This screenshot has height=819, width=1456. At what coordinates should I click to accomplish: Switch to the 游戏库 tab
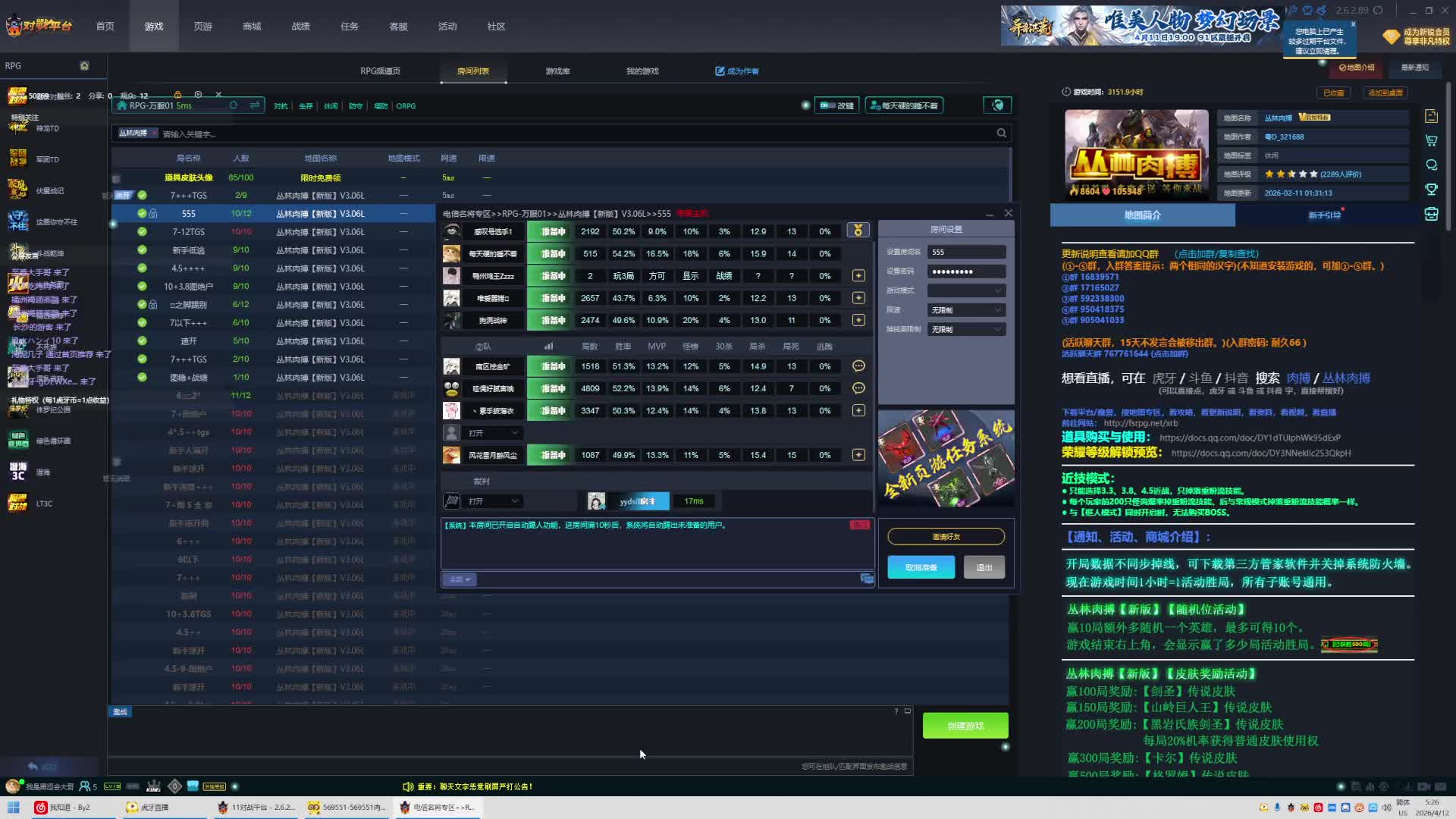(557, 71)
